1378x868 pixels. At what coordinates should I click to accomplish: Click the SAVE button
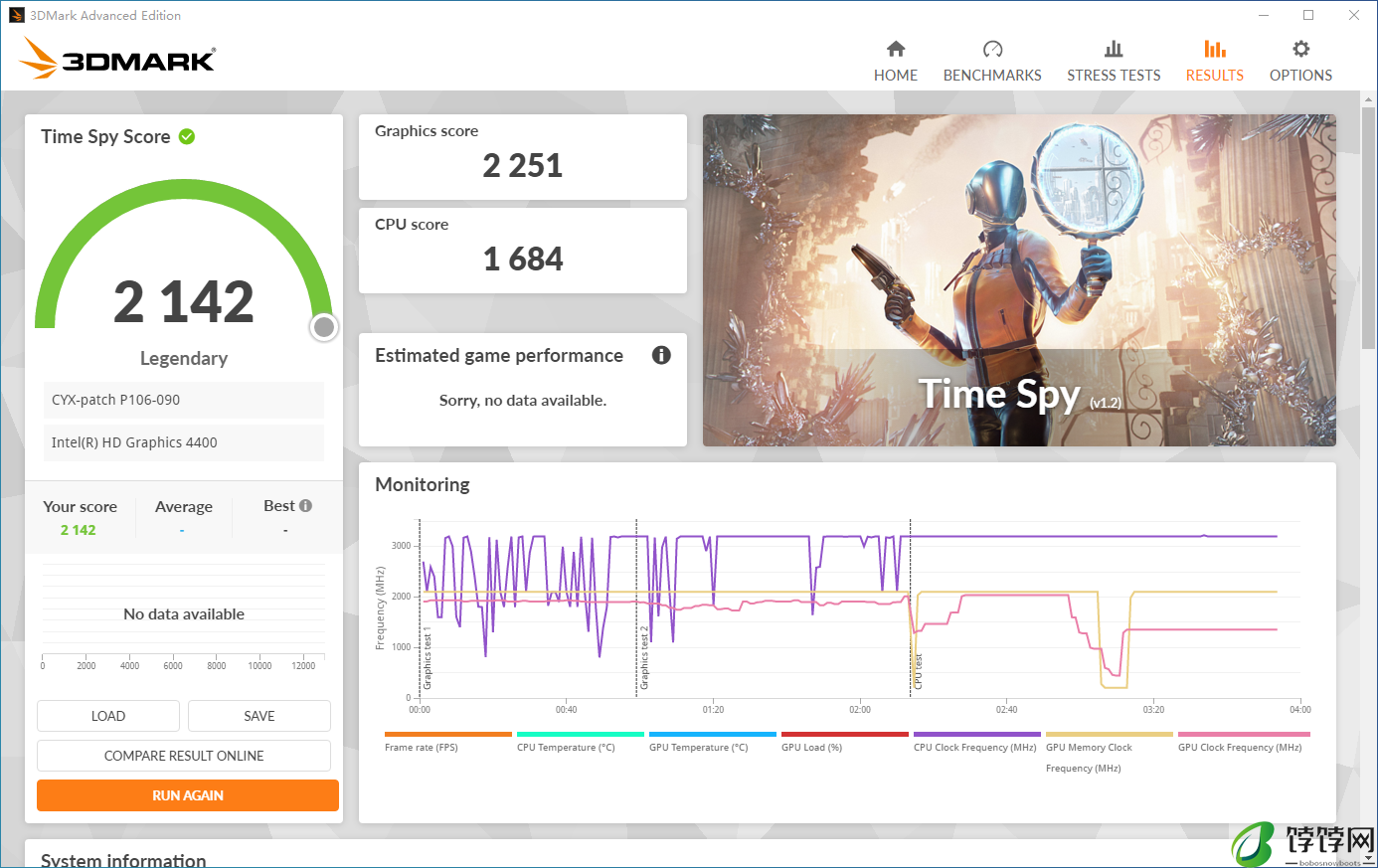pos(259,716)
